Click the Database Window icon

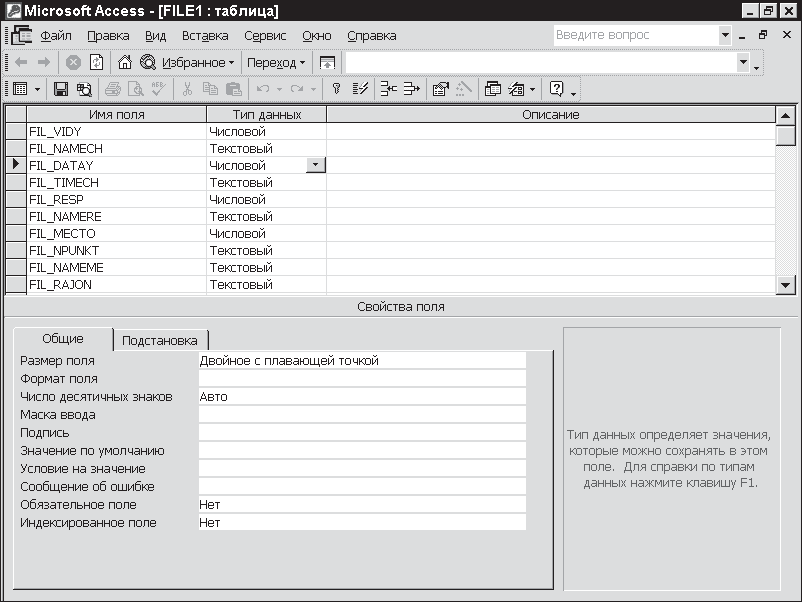(x=493, y=89)
